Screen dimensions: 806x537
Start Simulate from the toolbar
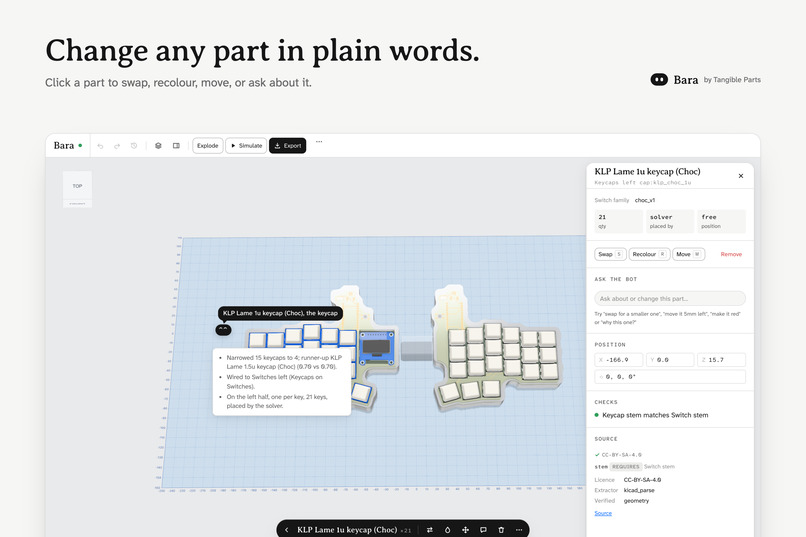click(x=246, y=146)
